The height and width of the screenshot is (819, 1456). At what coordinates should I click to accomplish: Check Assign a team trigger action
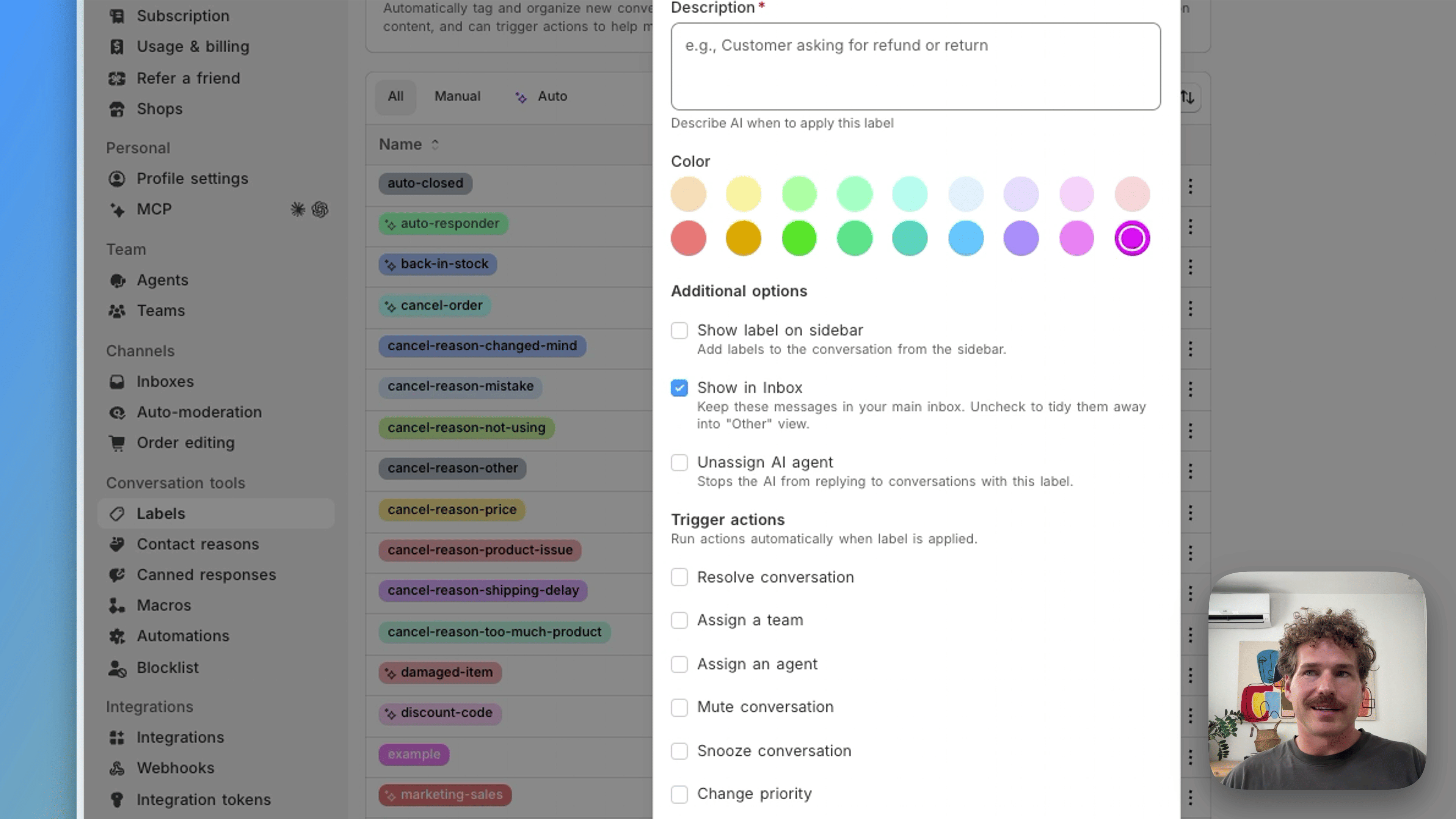679,620
